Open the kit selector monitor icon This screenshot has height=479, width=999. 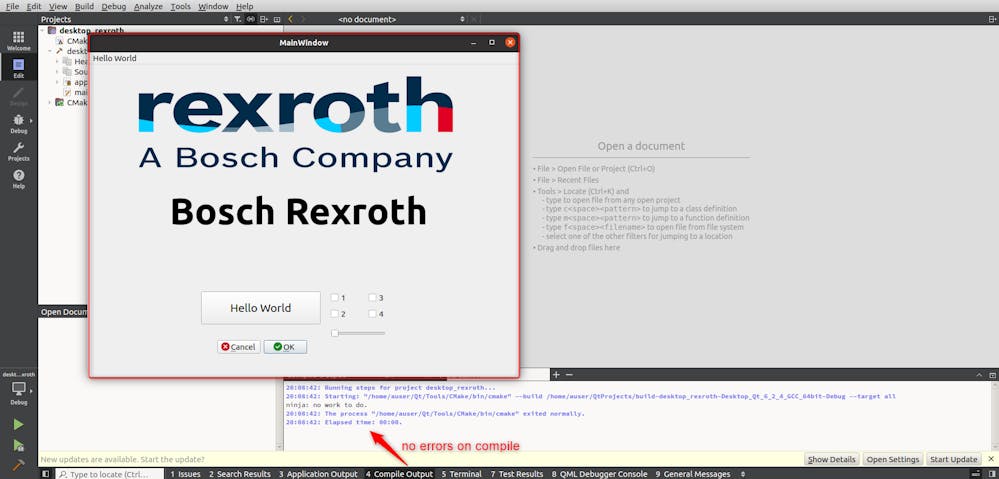pyautogui.click(x=18, y=389)
